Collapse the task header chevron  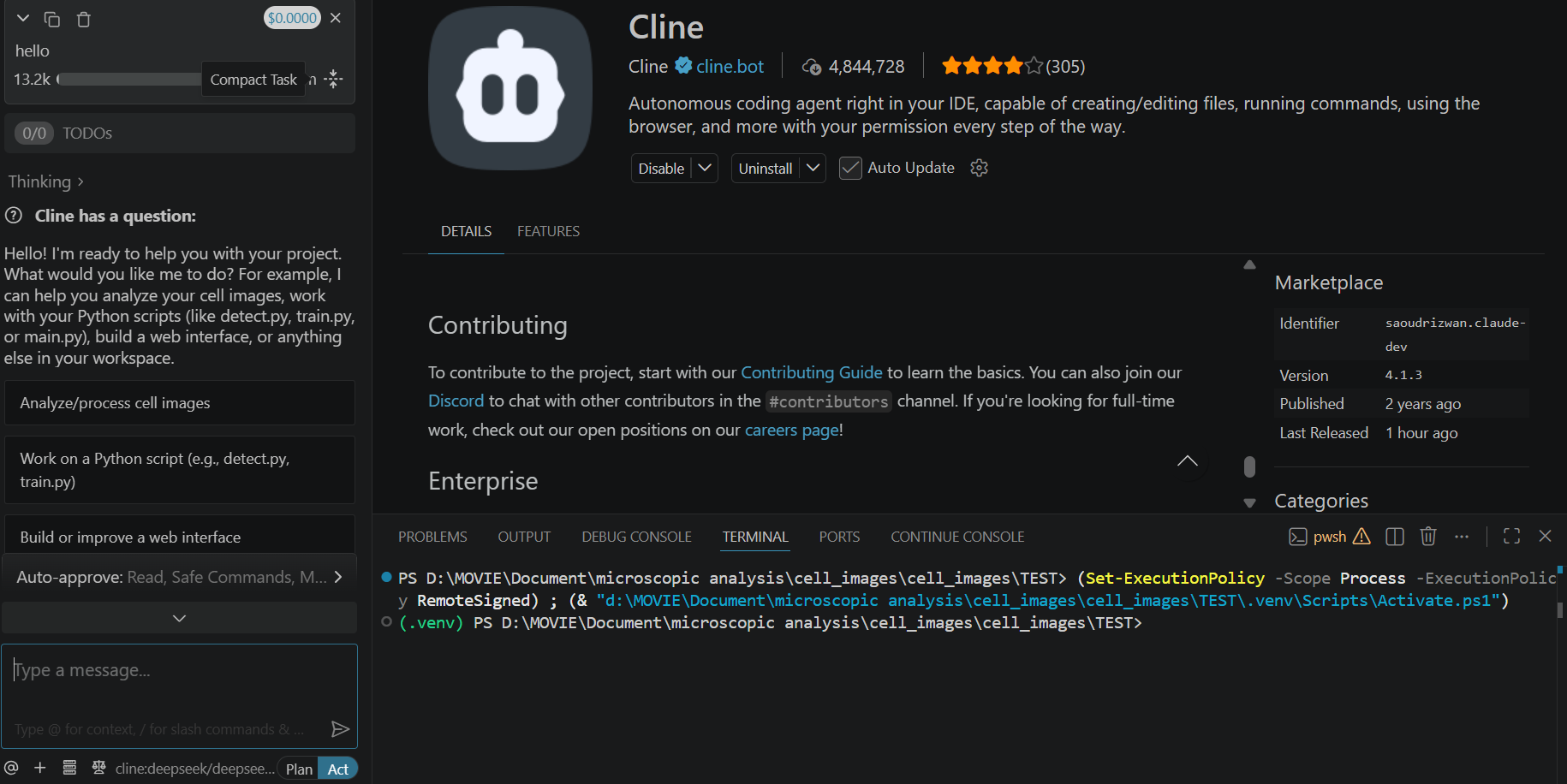[x=23, y=18]
